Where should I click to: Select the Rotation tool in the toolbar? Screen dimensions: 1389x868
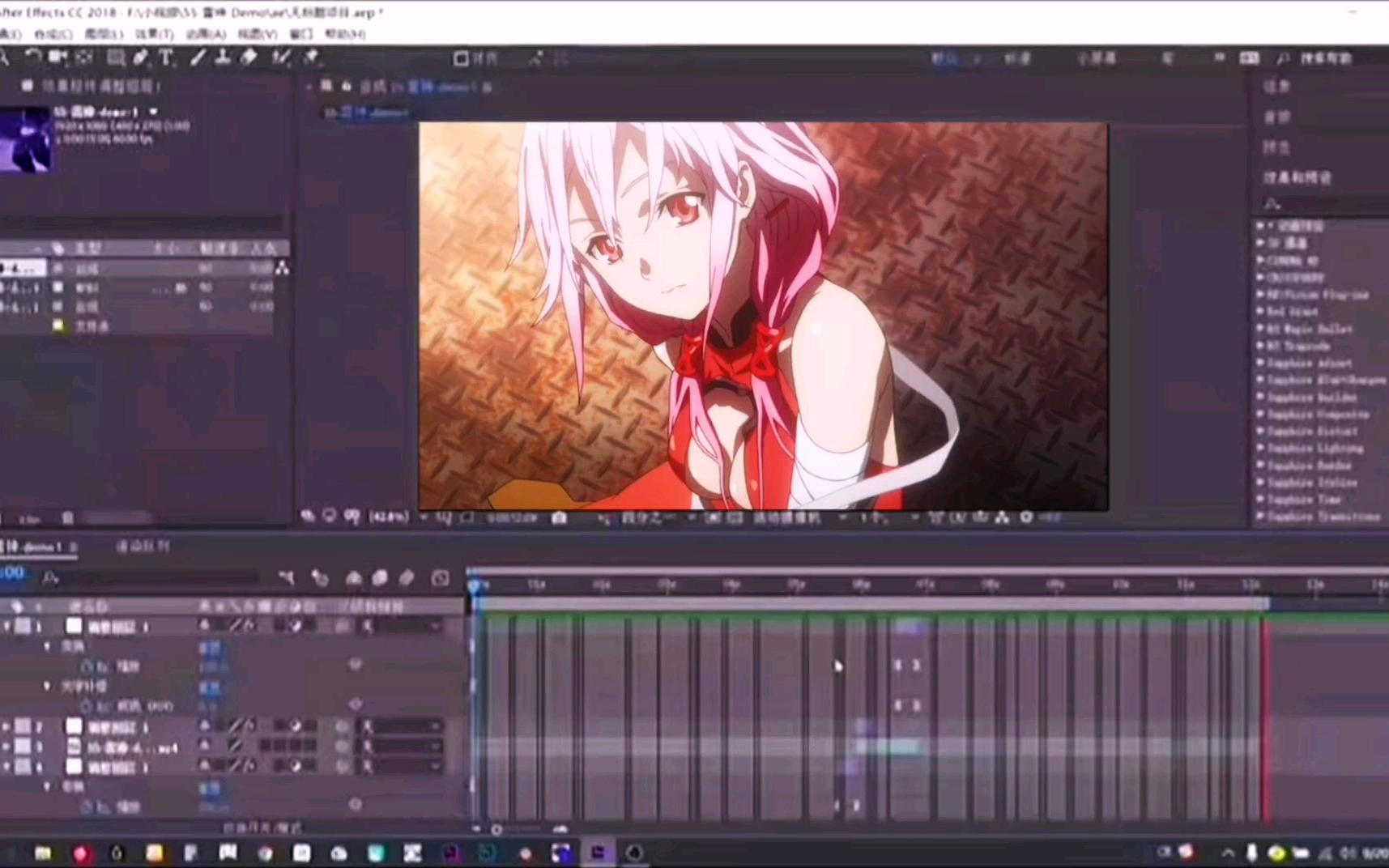[x=32, y=57]
